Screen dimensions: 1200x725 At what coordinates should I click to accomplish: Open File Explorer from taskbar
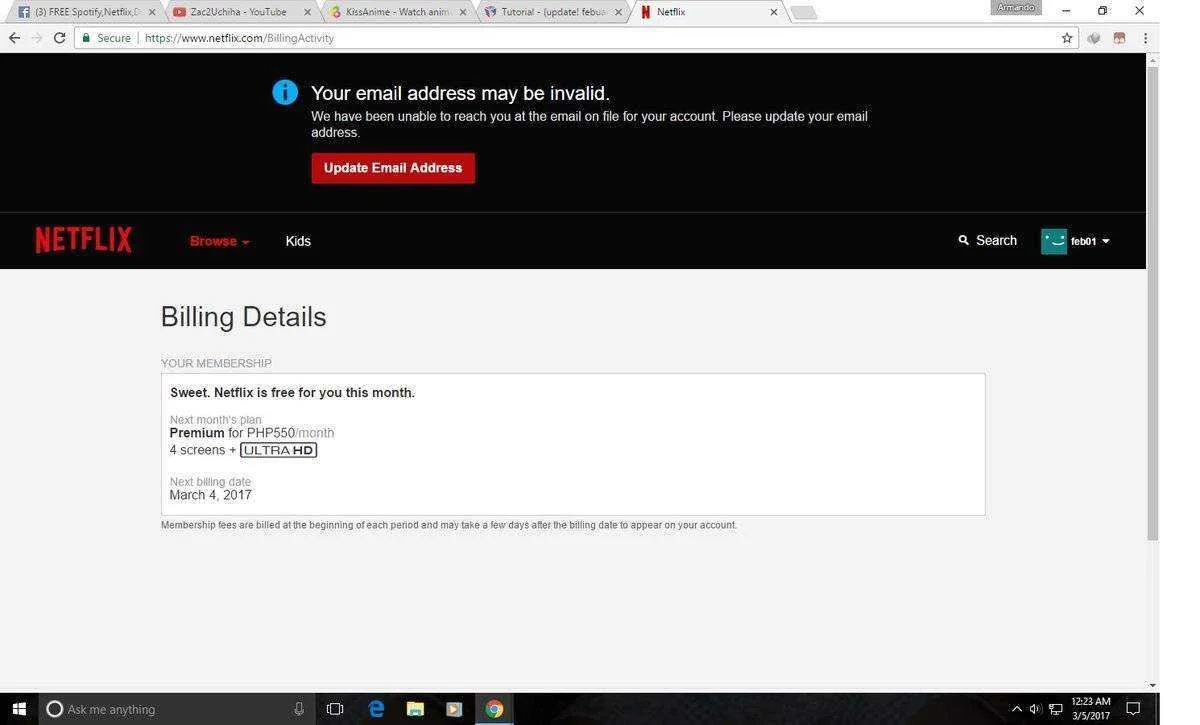point(415,709)
